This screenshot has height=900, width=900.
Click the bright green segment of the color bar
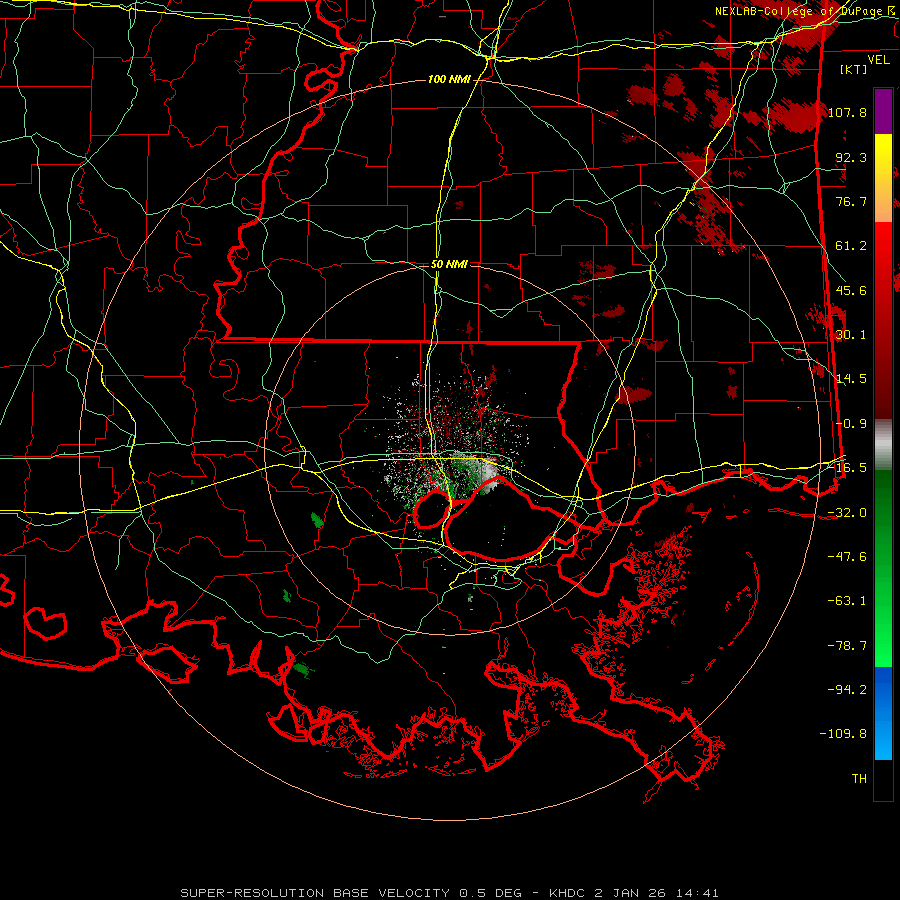pos(883,568)
